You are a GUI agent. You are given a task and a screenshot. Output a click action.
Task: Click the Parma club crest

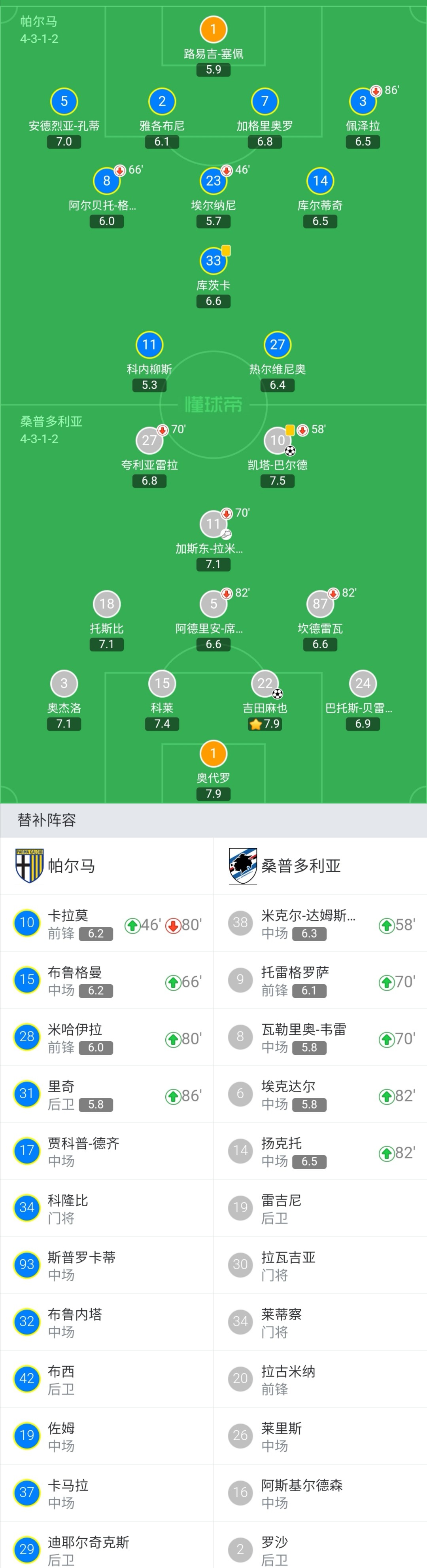click(x=28, y=866)
